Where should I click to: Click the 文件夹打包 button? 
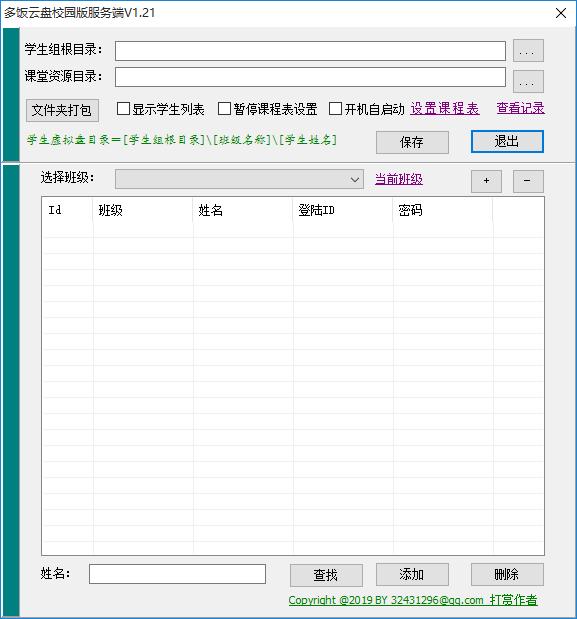(62, 110)
